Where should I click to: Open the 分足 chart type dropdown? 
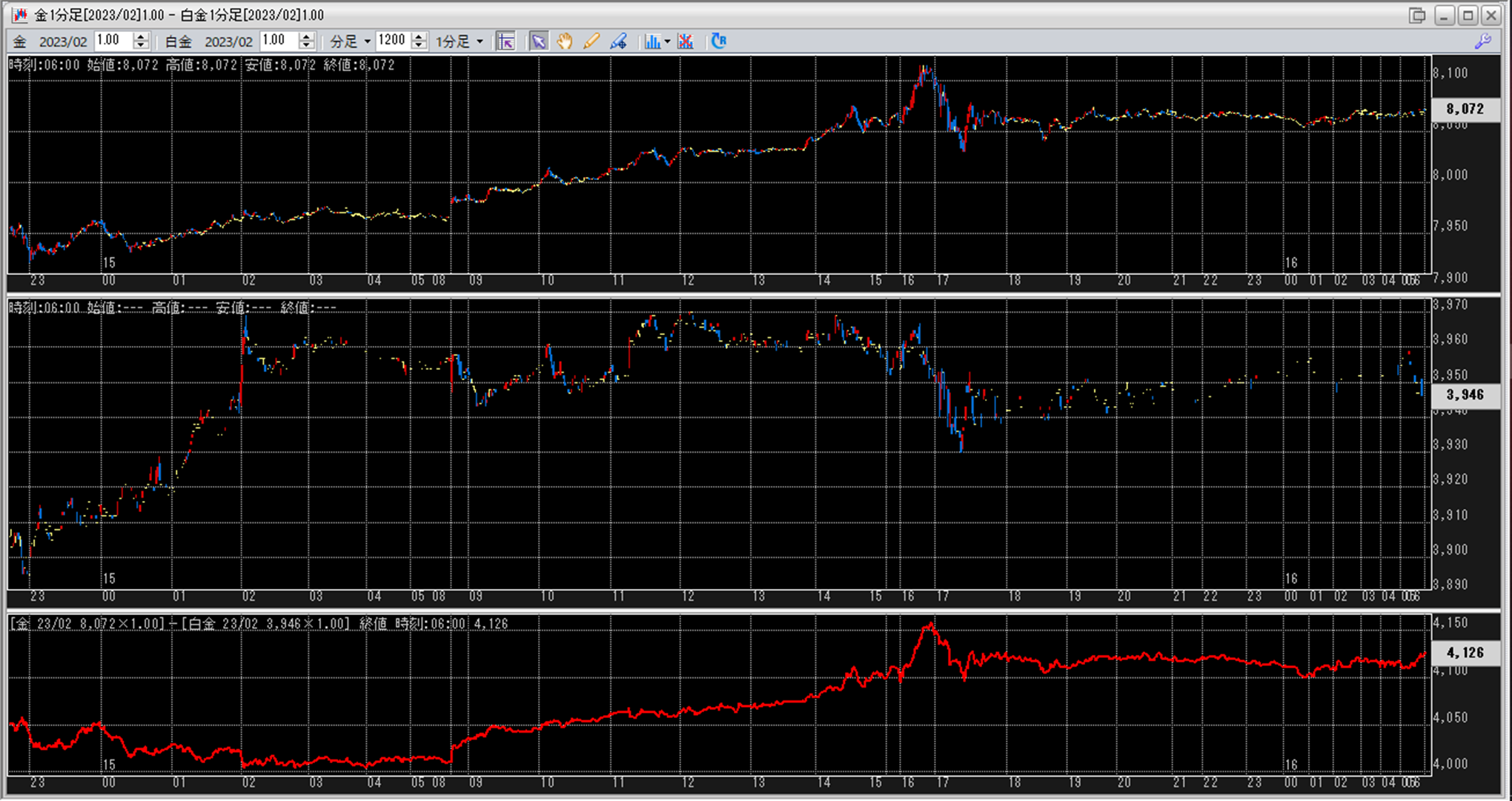tap(367, 41)
